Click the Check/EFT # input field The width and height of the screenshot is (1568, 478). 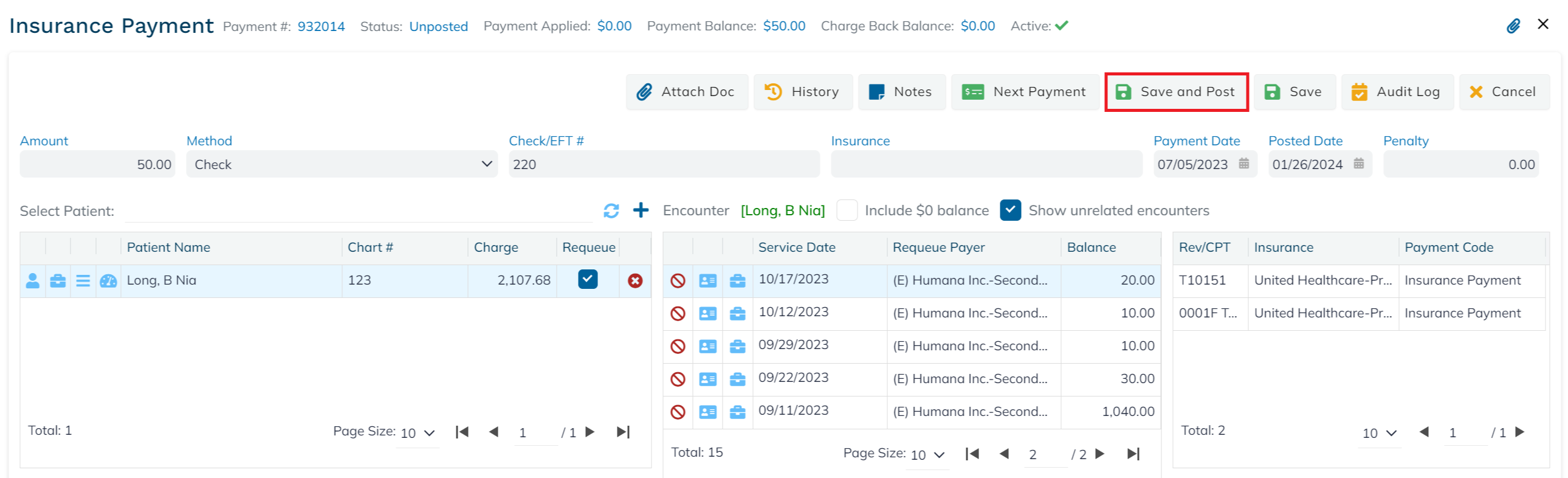pyautogui.click(x=664, y=164)
